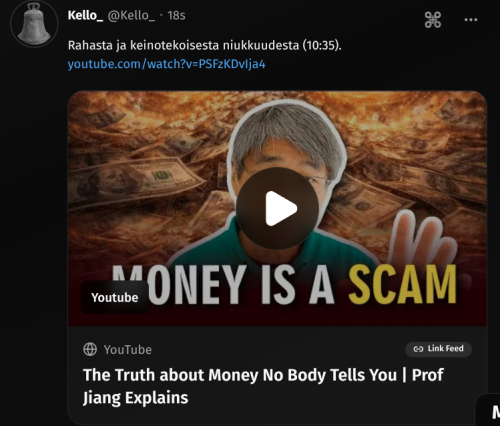Click the 'Jiang Explains' title line
500x426 pixels.
135,398
